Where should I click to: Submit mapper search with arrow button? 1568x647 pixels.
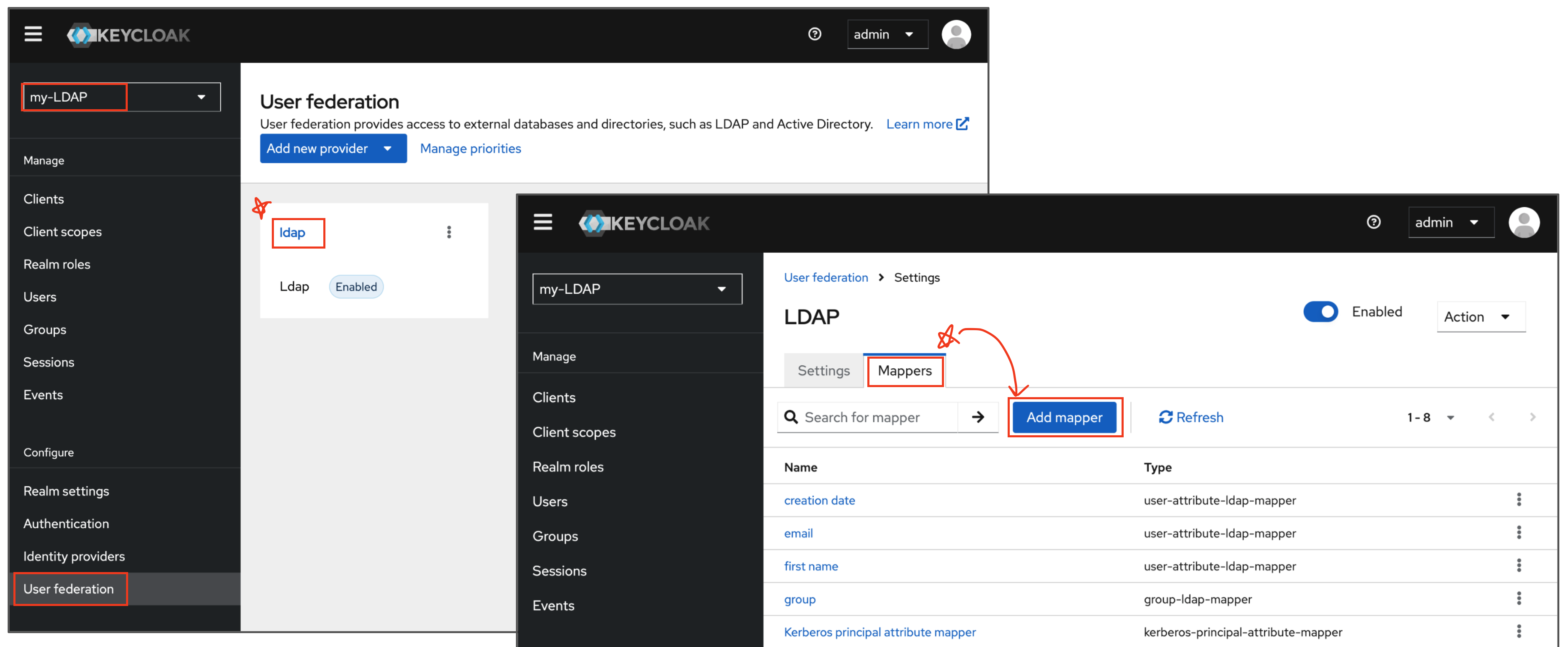[x=977, y=417]
